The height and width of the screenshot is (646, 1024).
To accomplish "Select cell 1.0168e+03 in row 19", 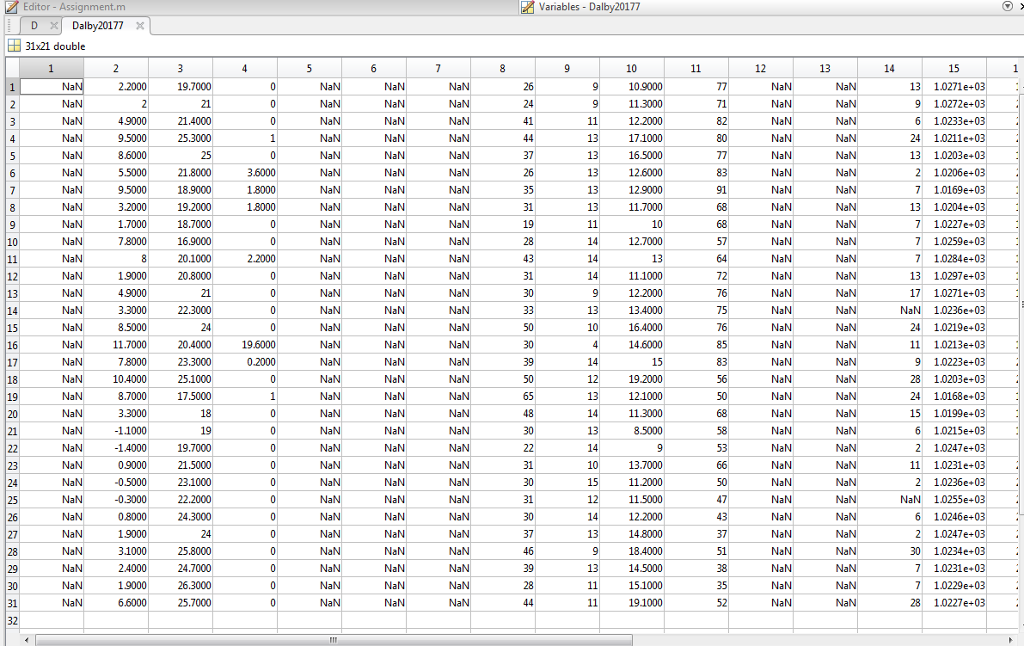I will tap(953, 396).
